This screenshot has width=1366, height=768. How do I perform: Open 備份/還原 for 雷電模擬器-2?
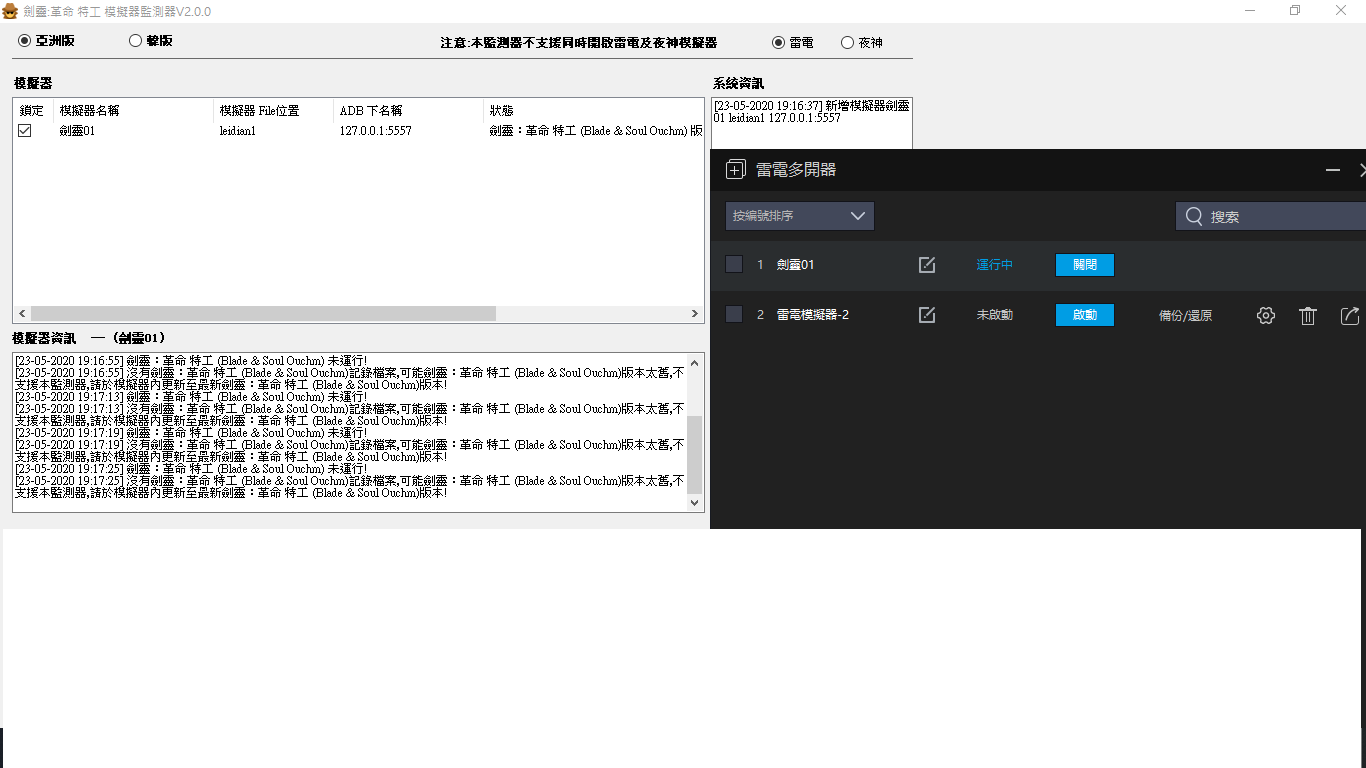(x=1185, y=315)
